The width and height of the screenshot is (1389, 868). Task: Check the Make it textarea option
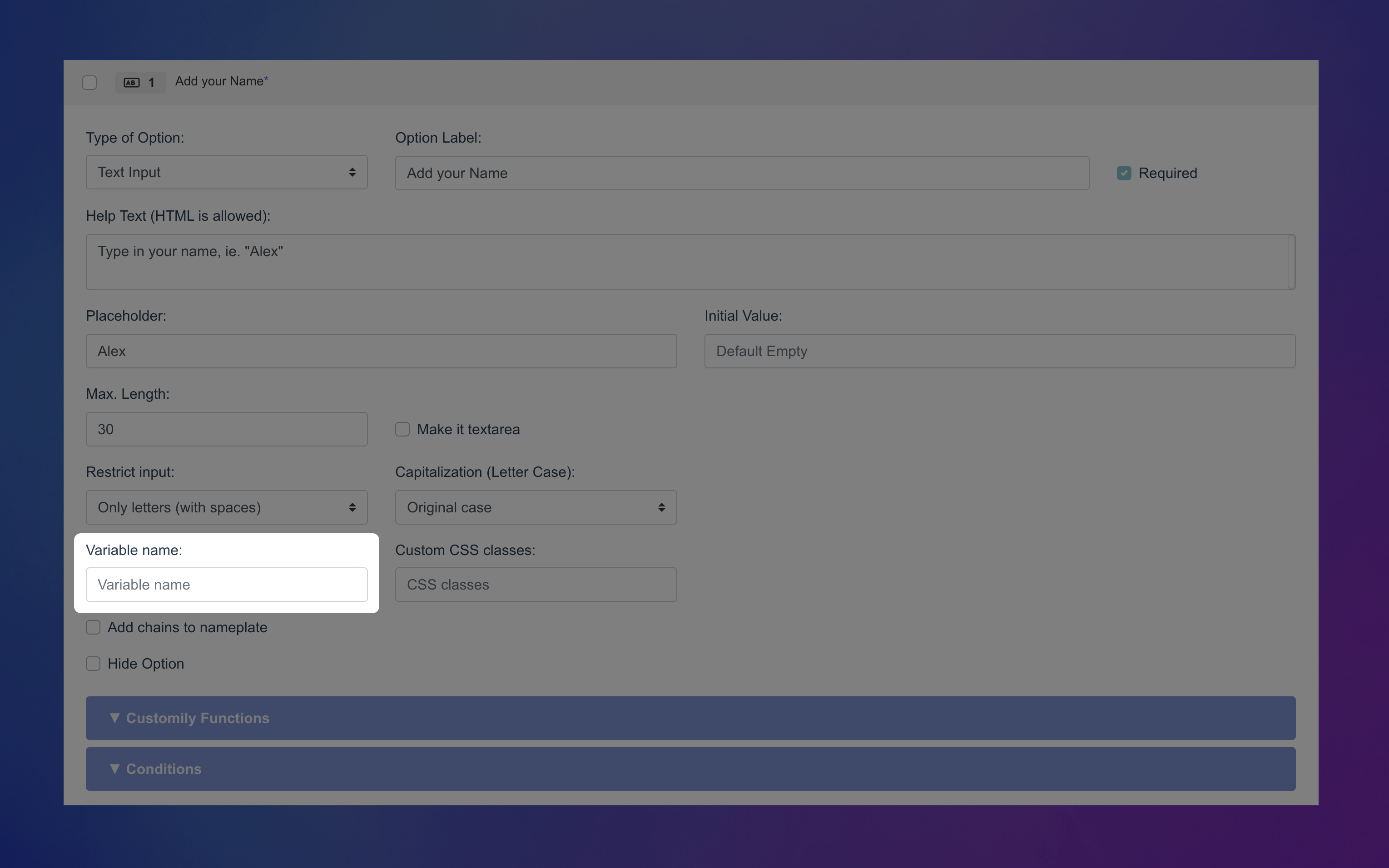pos(402,429)
